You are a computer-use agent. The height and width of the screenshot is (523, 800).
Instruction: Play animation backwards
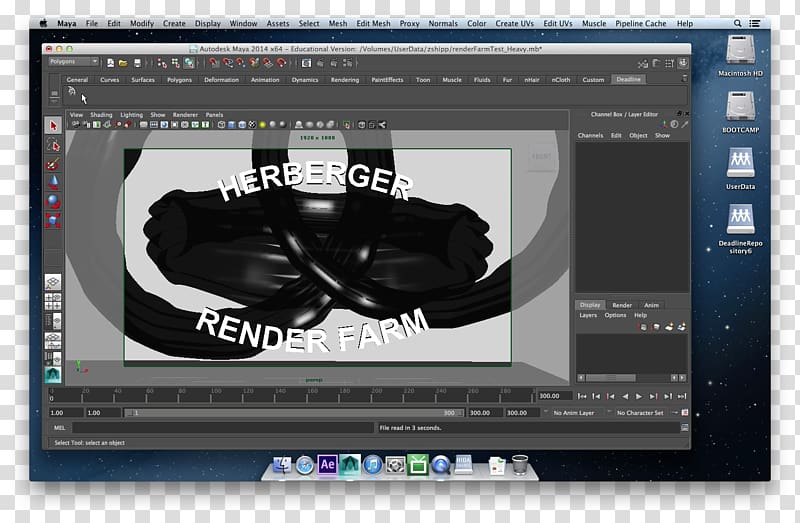click(x=625, y=396)
